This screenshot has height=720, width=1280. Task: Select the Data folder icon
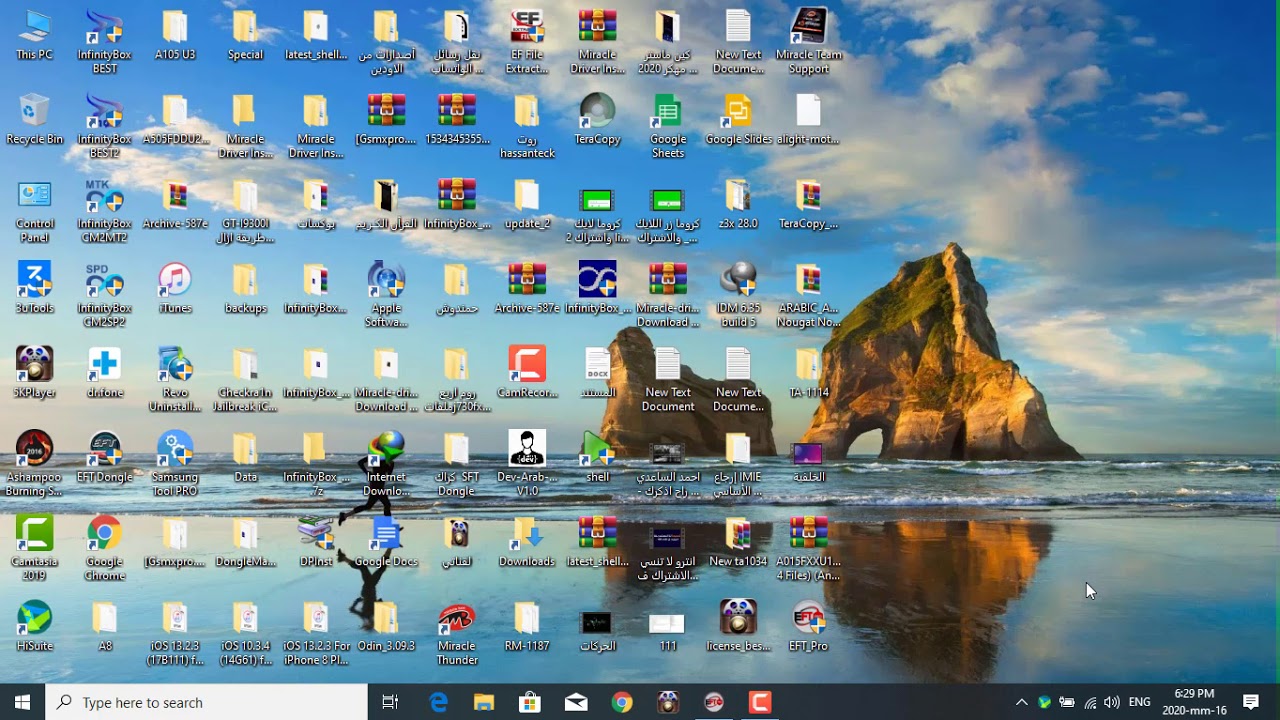pos(245,457)
